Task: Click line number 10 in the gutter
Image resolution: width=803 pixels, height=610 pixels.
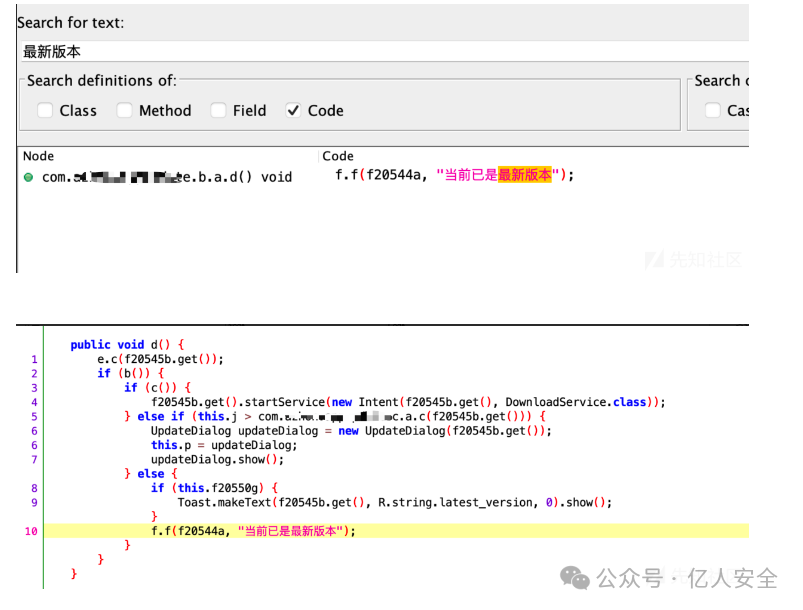Action: [31, 531]
